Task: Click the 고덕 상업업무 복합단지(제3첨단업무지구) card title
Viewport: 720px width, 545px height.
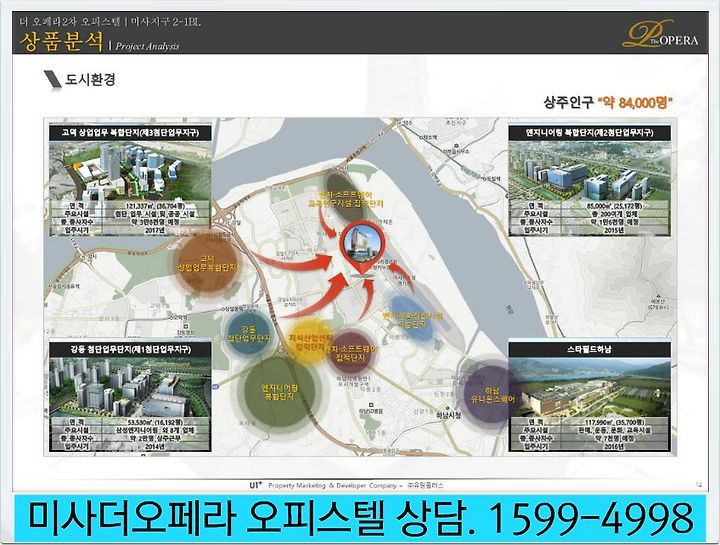Action: tap(130, 133)
